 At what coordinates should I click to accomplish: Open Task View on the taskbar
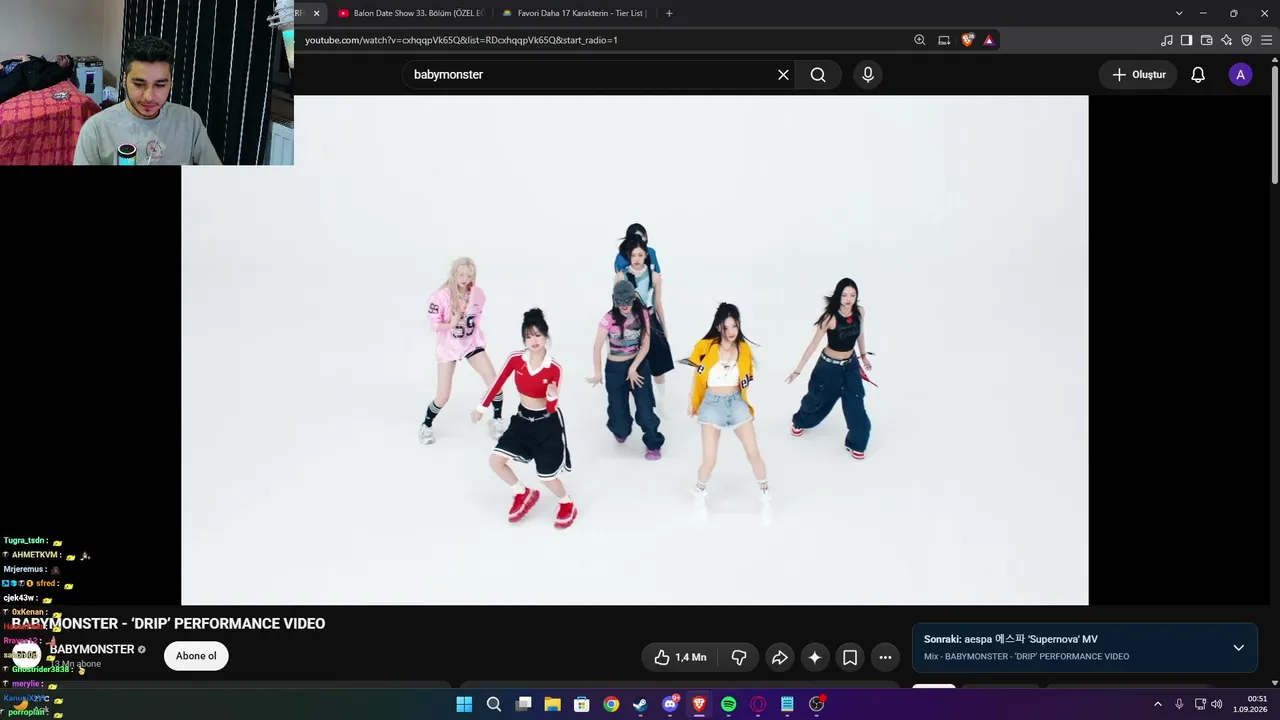(523, 704)
